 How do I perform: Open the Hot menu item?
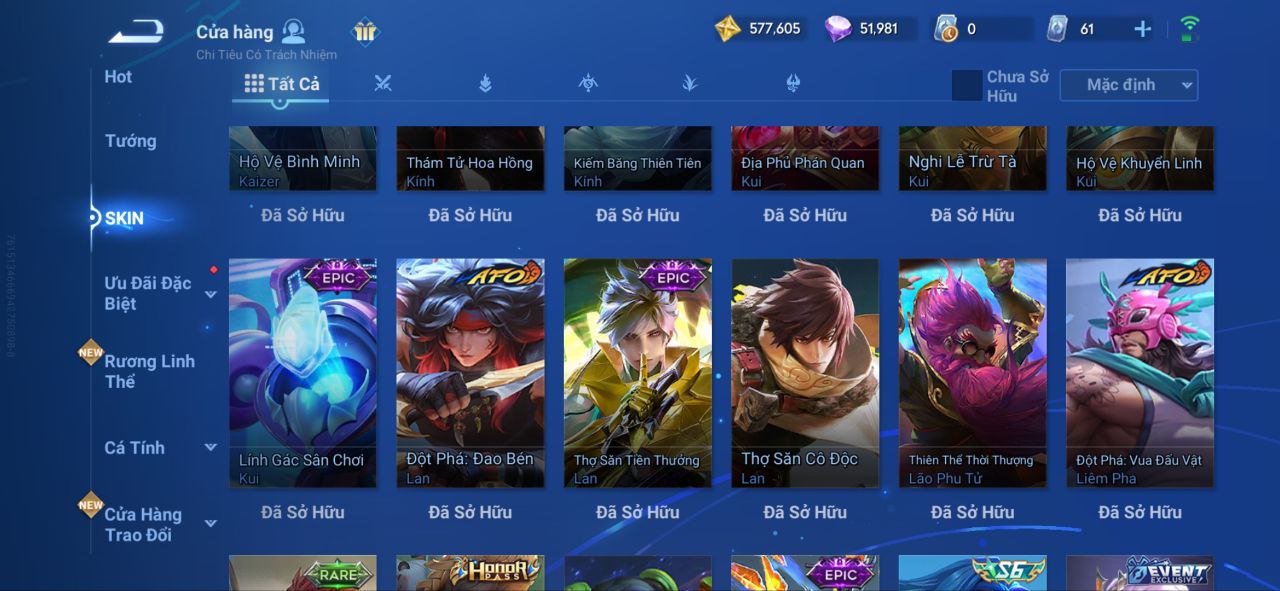(x=118, y=77)
